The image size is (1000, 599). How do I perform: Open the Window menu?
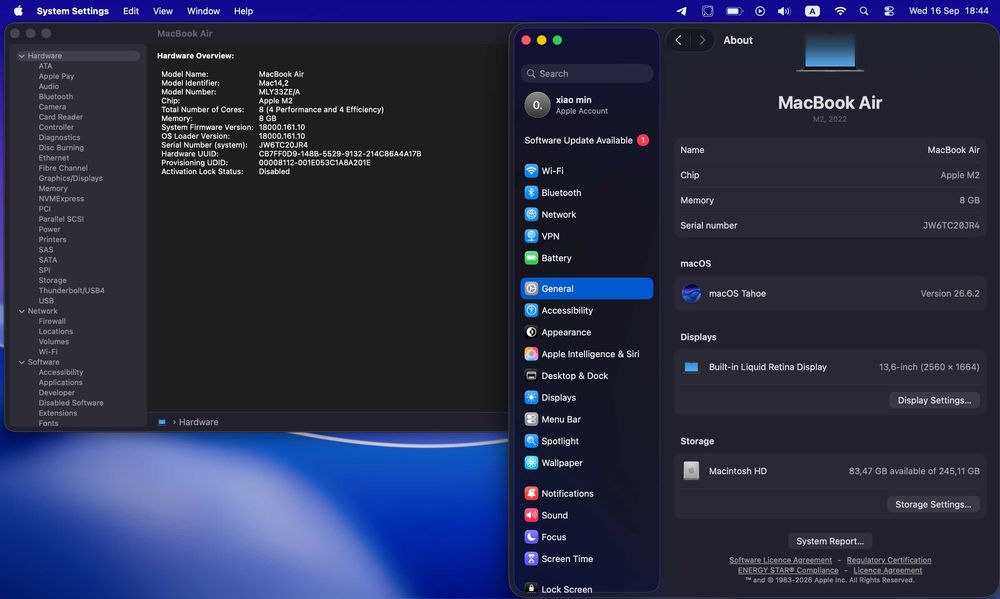click(x=203, y=11)
